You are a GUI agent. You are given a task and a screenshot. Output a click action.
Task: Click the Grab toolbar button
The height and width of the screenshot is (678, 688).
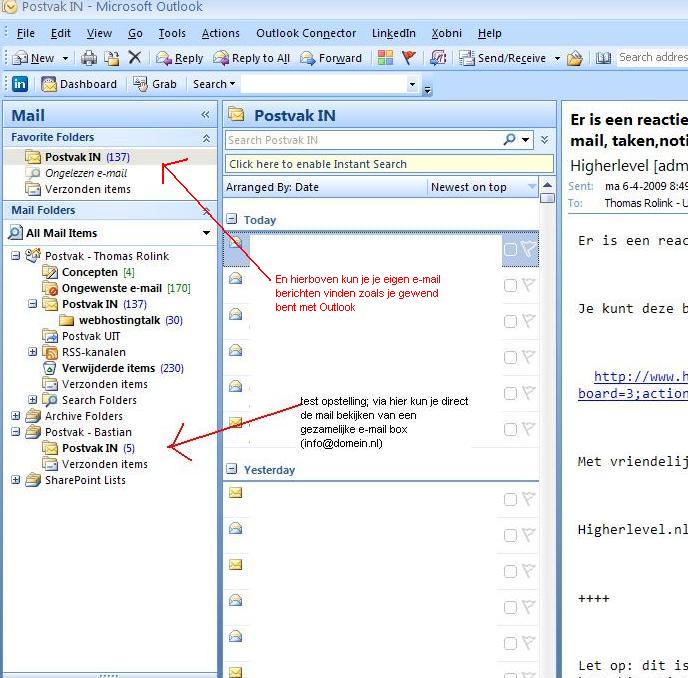coord(155,84)
